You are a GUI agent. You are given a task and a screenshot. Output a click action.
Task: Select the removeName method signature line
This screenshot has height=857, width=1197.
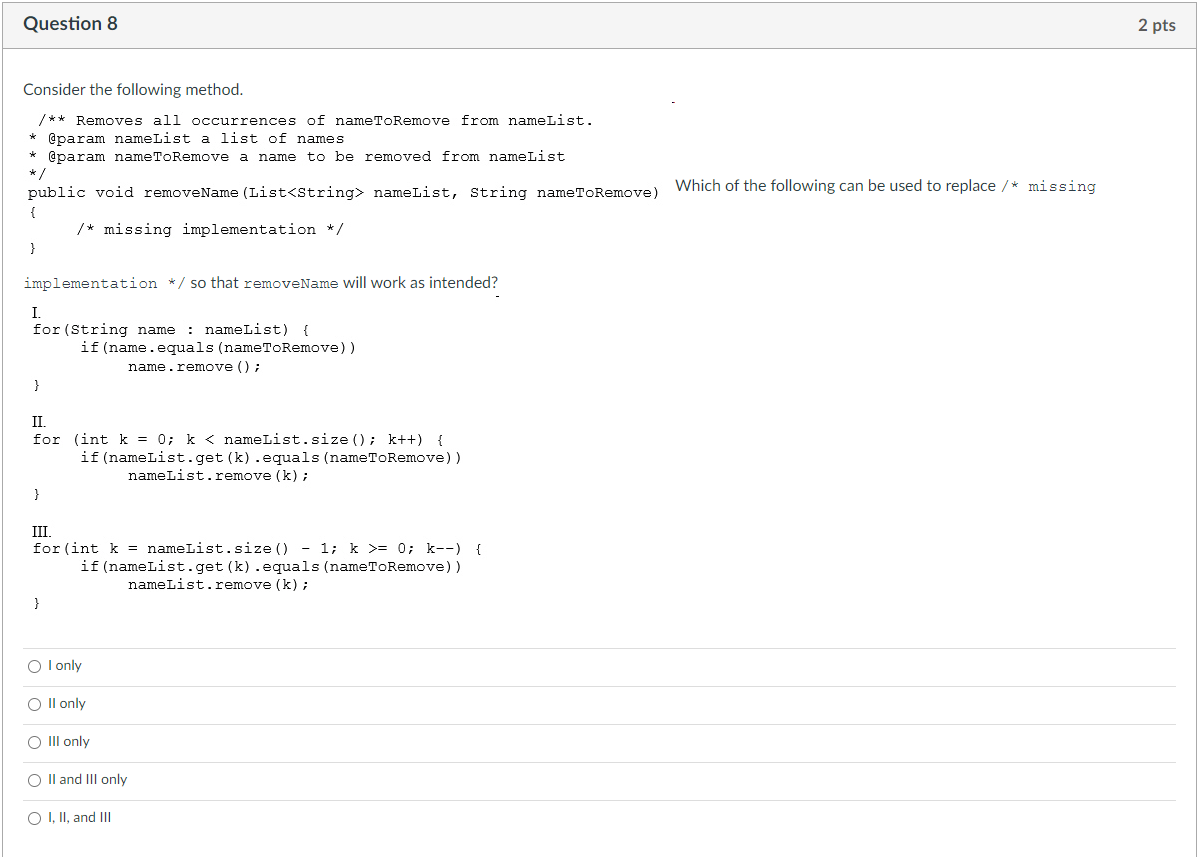click(x=340, y=192)
